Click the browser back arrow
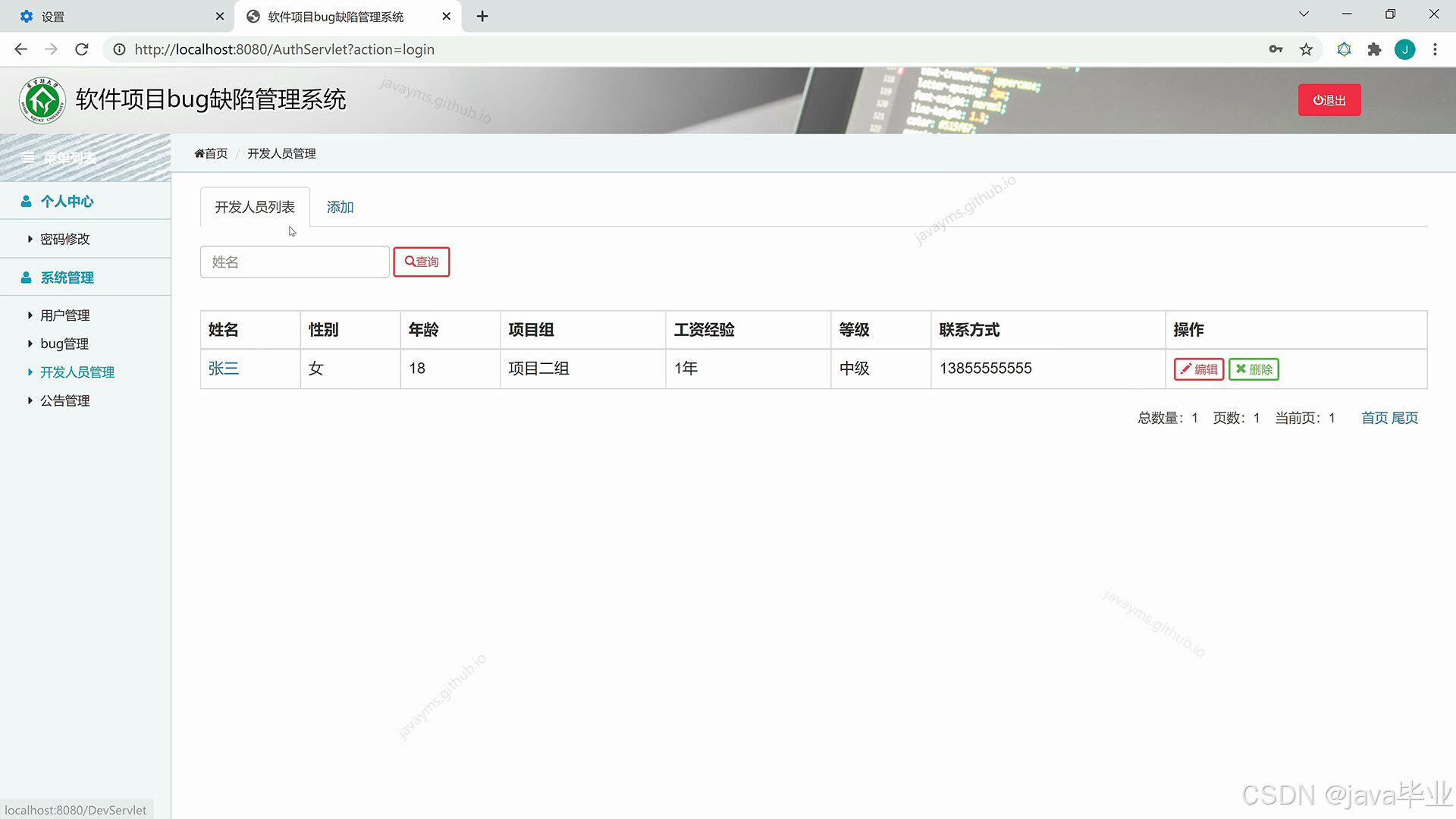 click(20, 49)
